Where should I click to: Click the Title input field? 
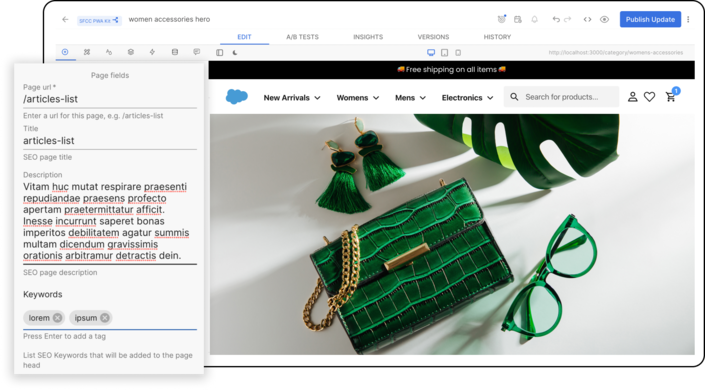pyautogui.click(x=110, y=141)
